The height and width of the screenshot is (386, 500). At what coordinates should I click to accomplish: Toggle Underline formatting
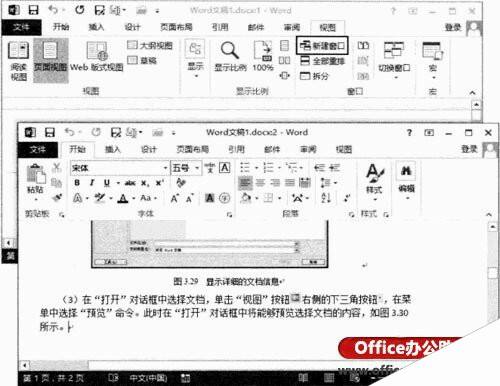[x=107, y=183]
